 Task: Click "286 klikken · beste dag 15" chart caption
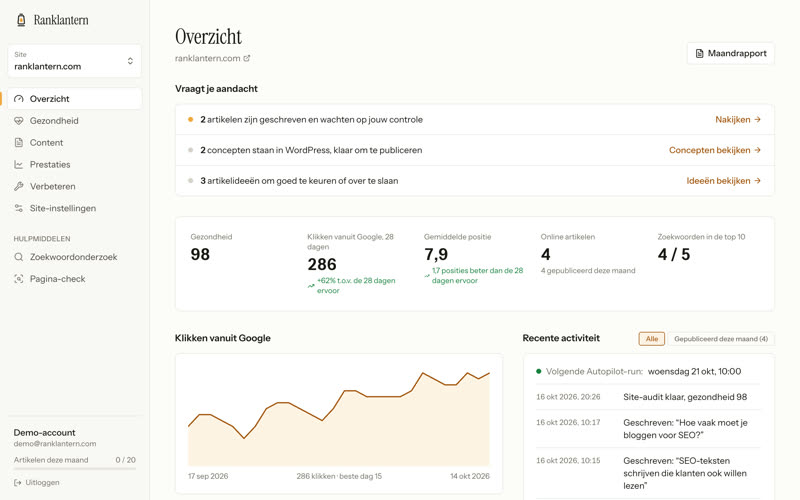tap(339, 476)
